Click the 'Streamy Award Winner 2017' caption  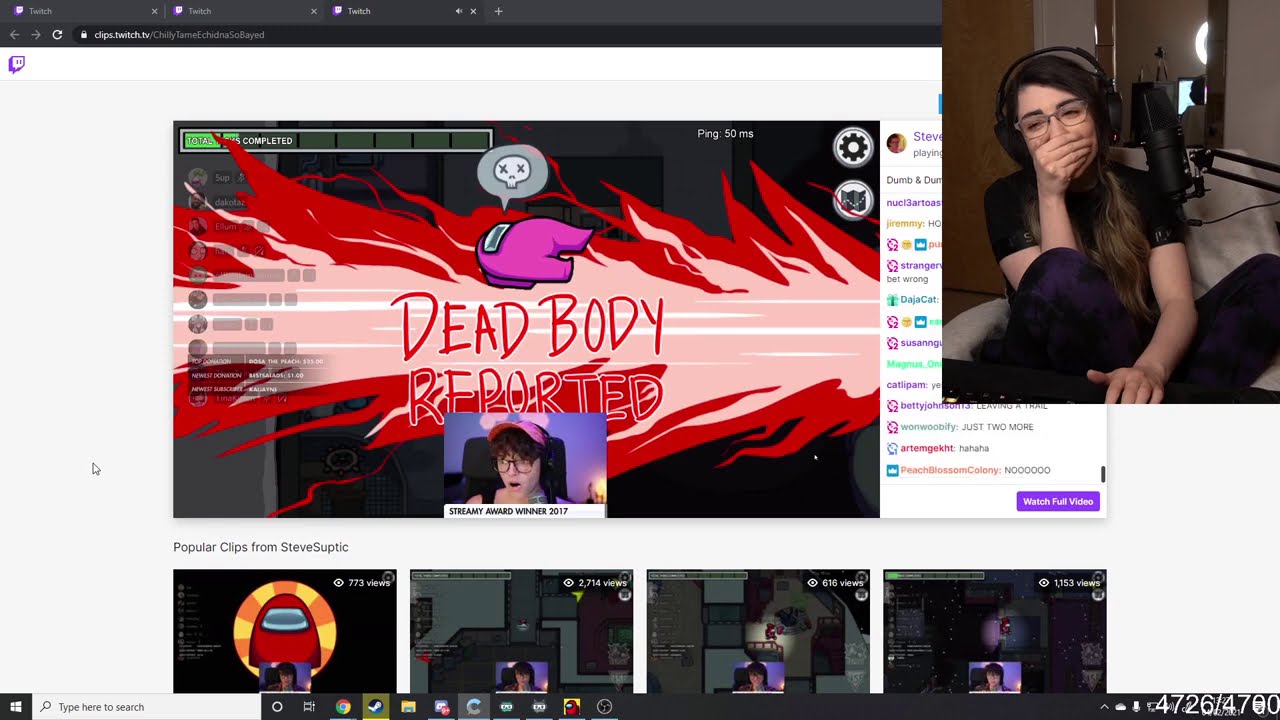(508, 511)
